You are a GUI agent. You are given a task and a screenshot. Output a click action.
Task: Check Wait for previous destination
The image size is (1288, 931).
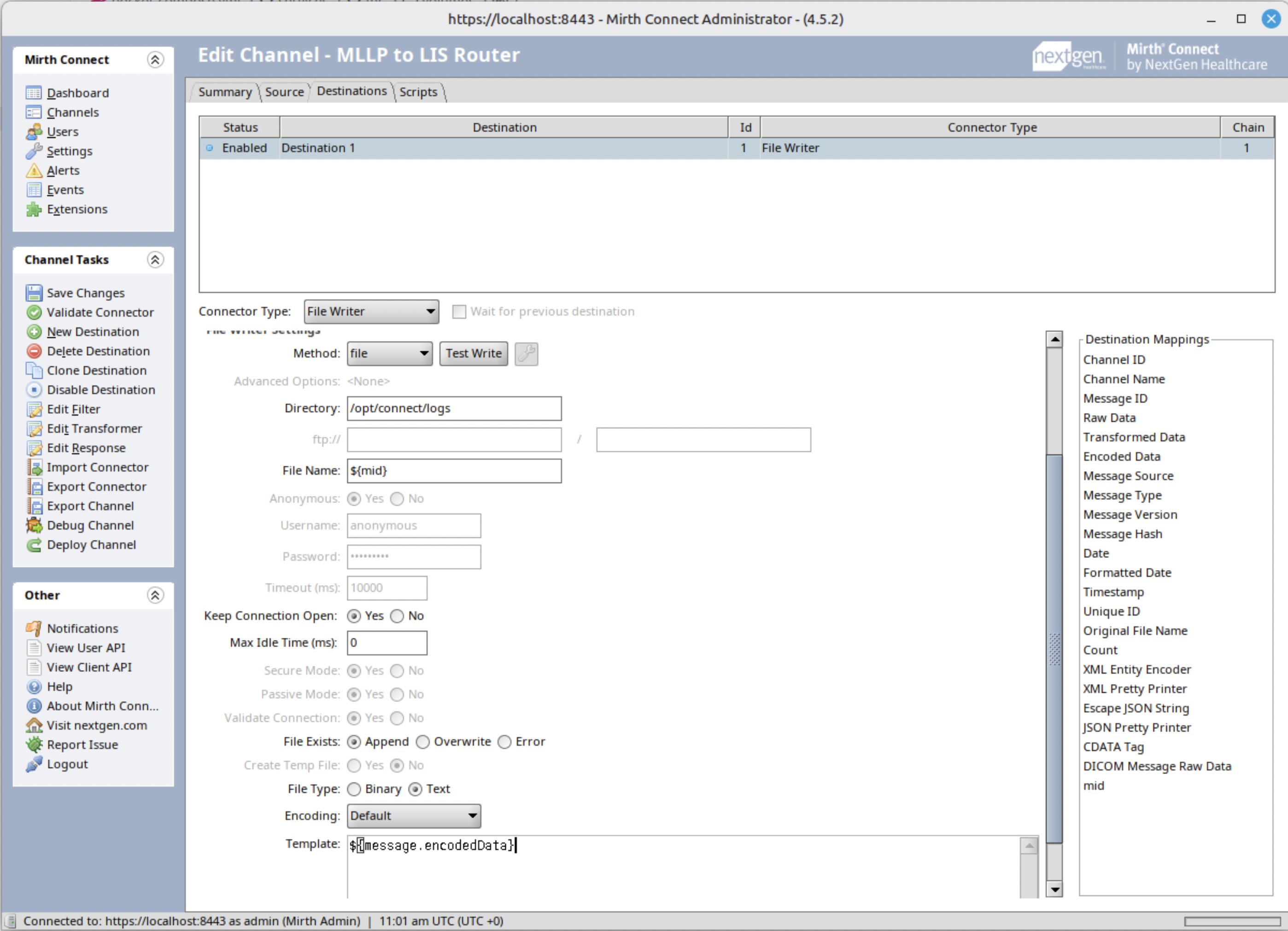(459, 311)
